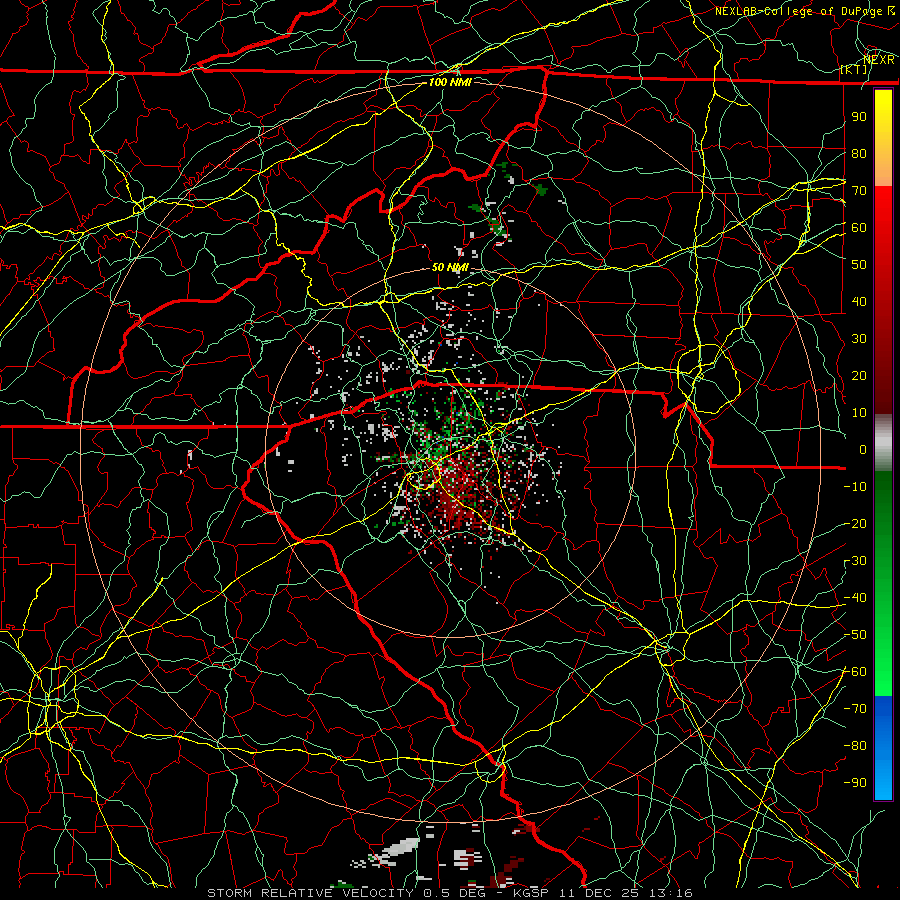Select the -10 value on the velocity scale
This screenshot has height=900, width=900.
[x=855, y=487]
